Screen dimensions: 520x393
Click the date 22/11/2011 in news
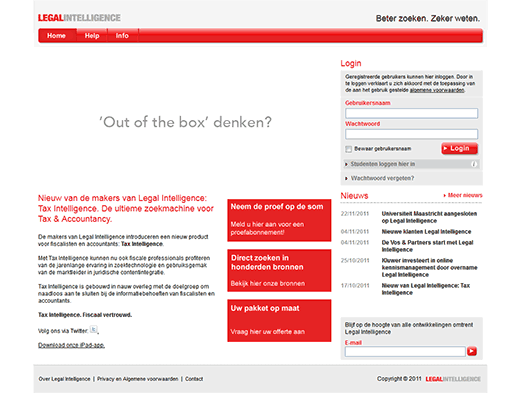(x=355, y=214)
